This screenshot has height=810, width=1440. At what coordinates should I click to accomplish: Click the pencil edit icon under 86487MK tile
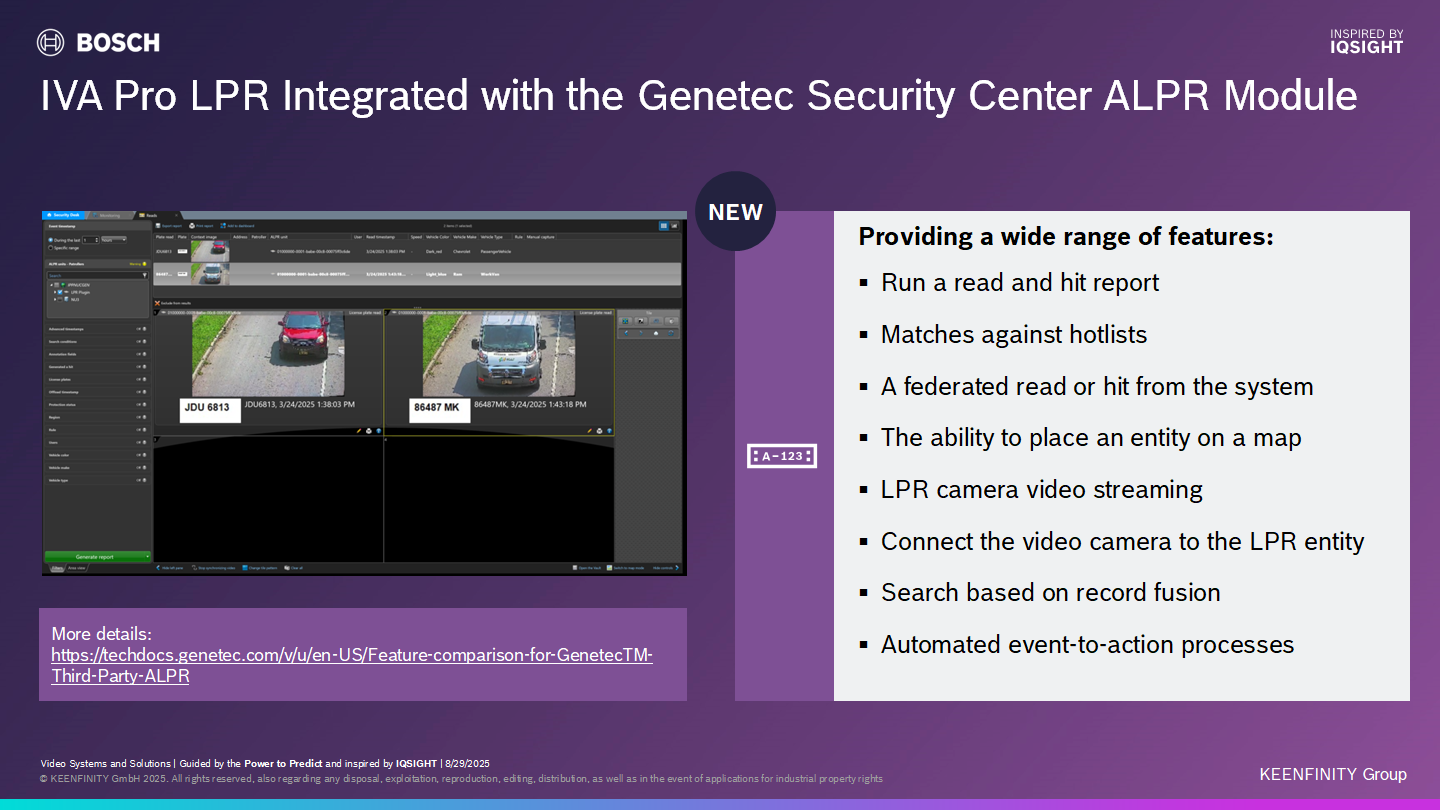(589, 430)
